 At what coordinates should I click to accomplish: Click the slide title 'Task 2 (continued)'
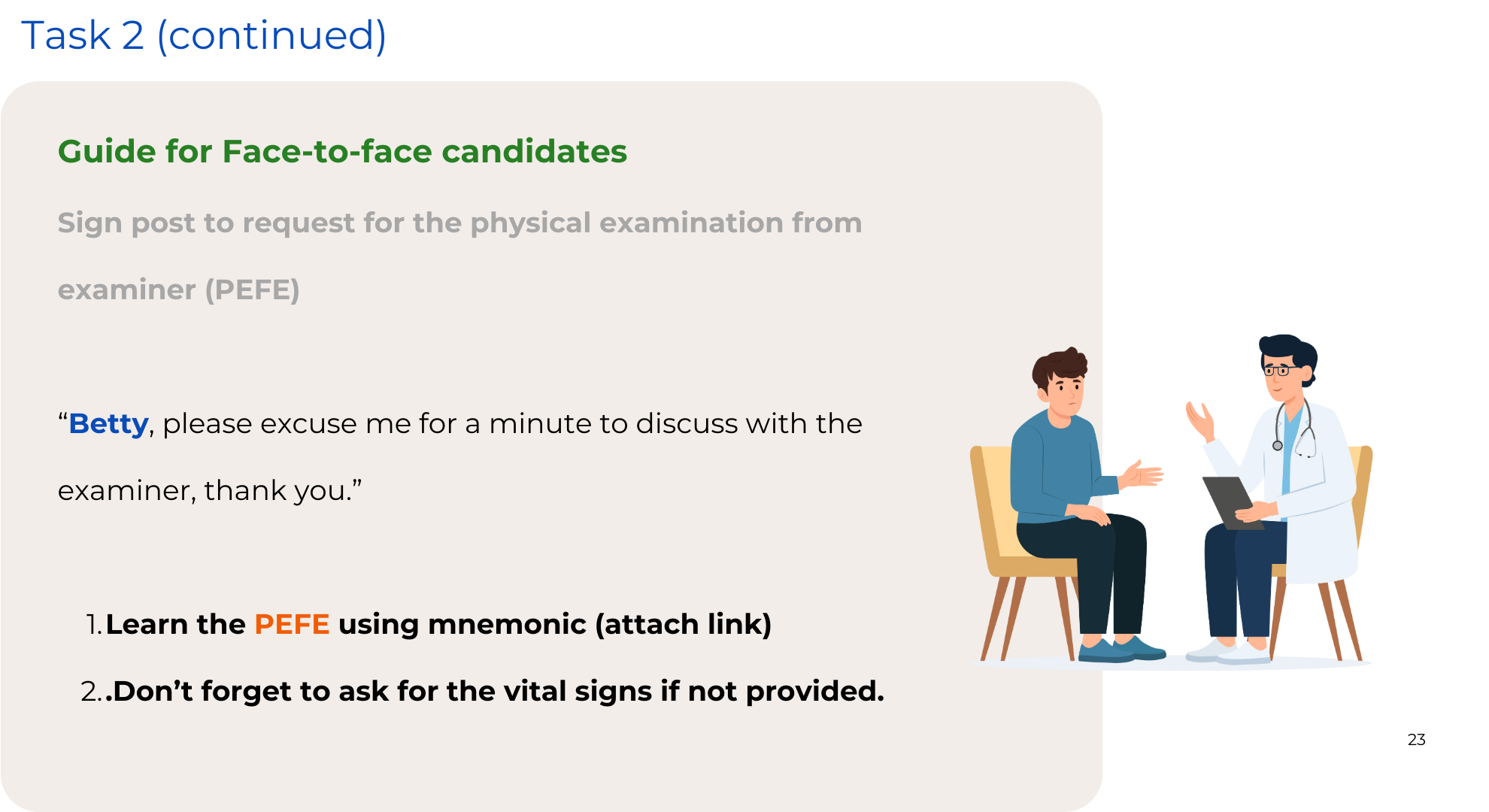pos(204,35)
